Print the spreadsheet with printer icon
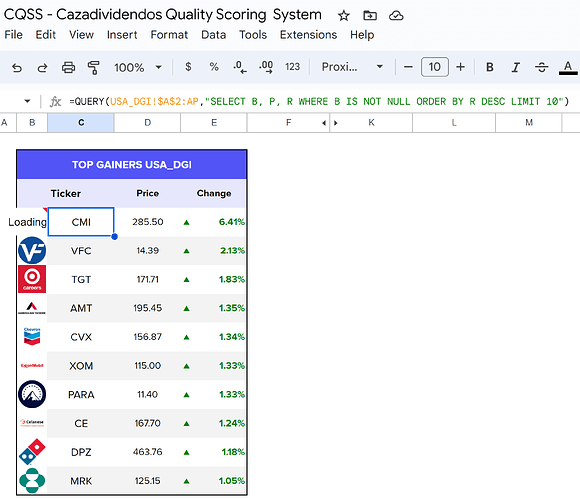This screenshot has width=580, height=499. (68, 68)
